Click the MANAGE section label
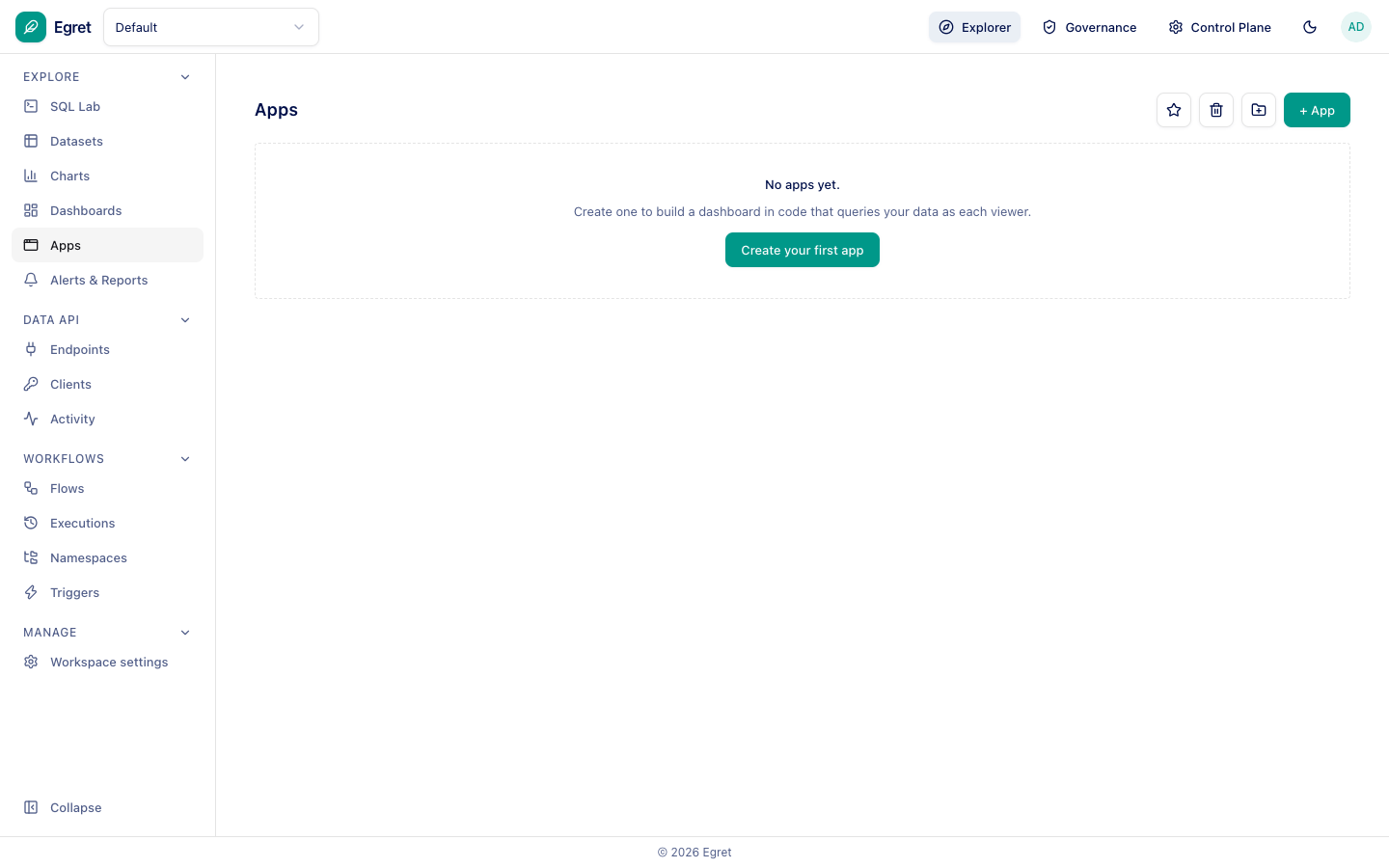1389x868 pixels. click(50, 633)
